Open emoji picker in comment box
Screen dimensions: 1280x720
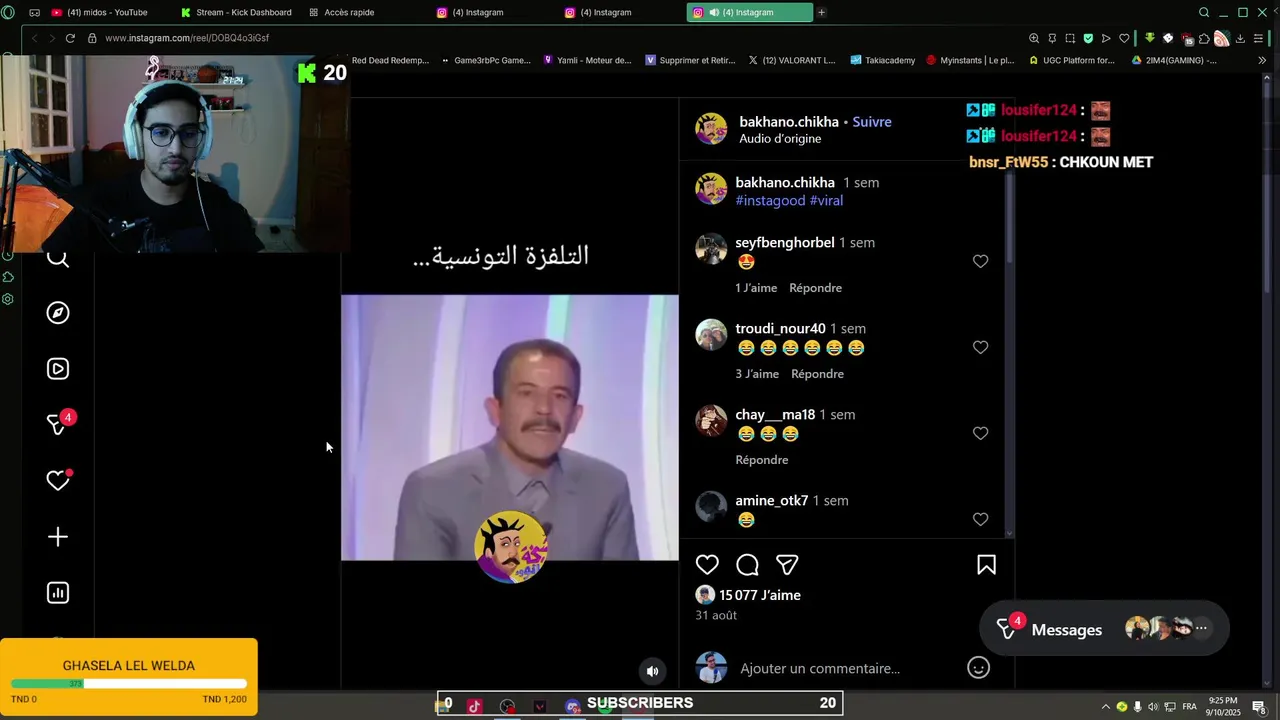[978, 668]
